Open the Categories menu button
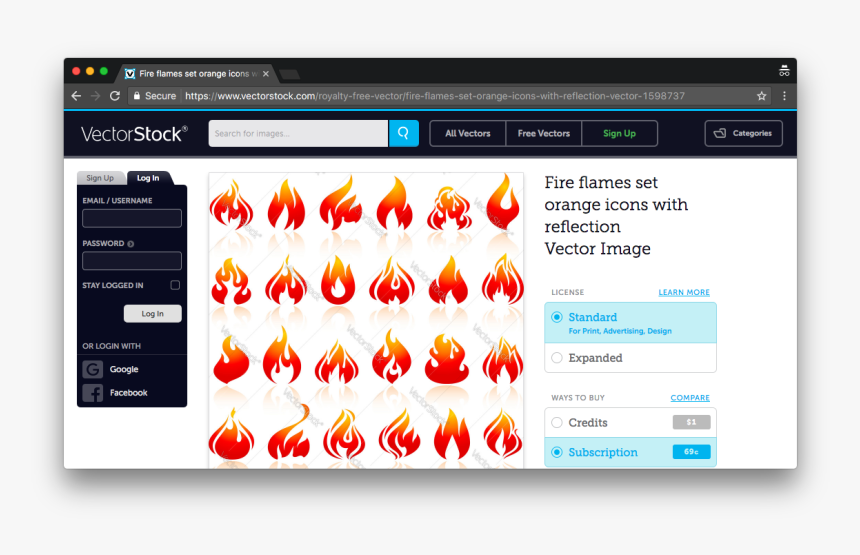The image size is (860, 555). click(743, 133)
